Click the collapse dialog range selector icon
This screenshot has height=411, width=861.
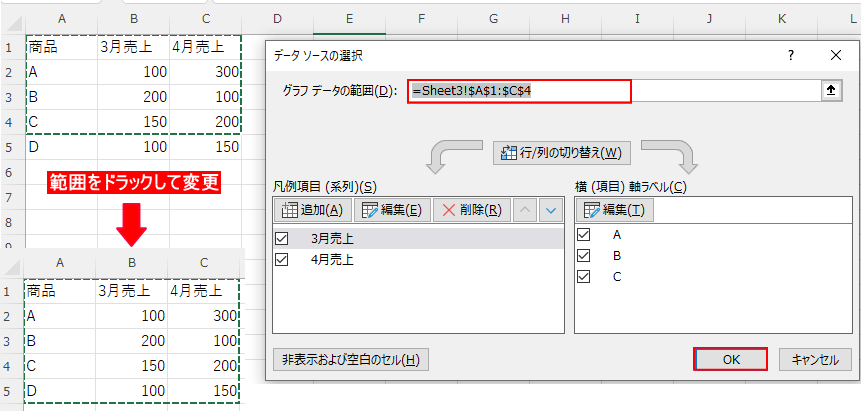831,92
